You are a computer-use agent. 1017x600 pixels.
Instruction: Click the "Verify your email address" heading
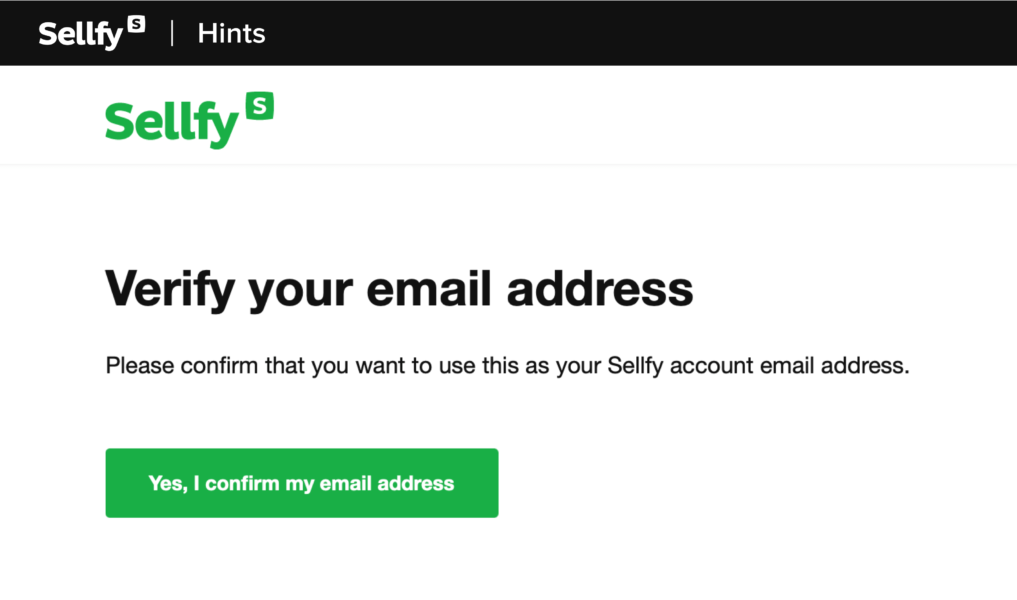pyautogui.click(x=399, y=289)
